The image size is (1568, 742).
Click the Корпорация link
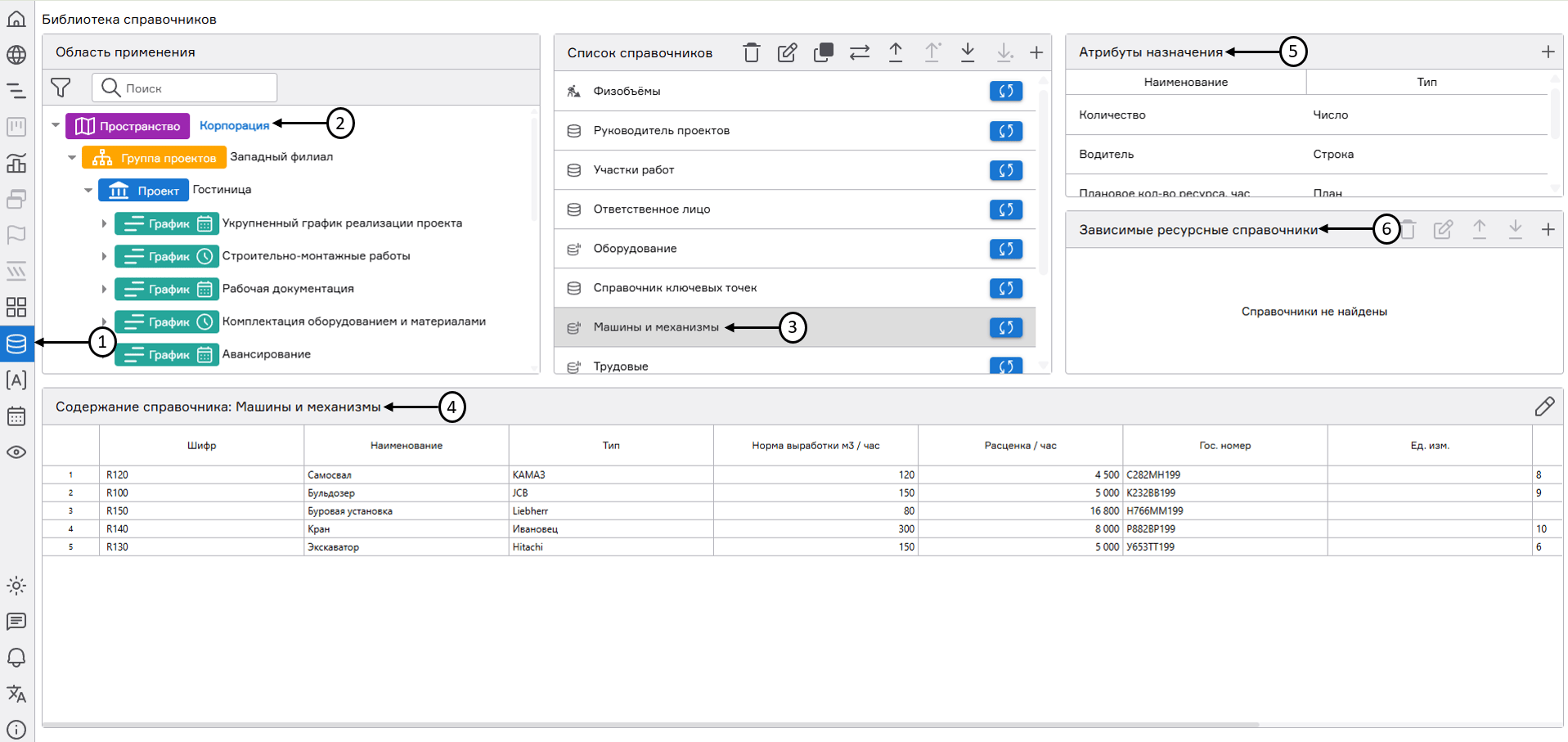tap(234, 125)
